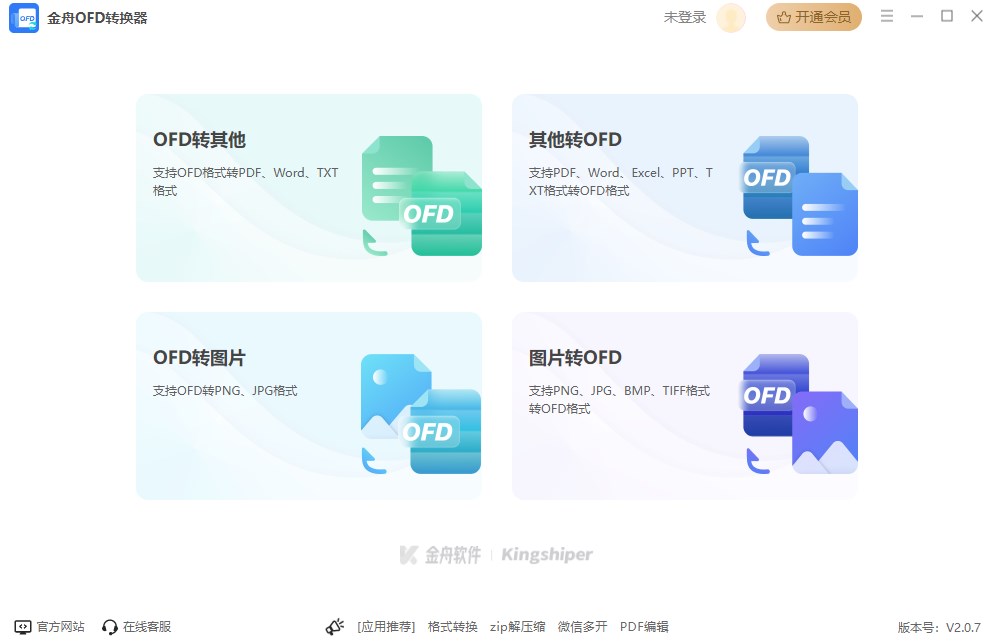Click the green OFD document icon in OFD转其他
Image resolution: width=987 pixels, height=643 pixels.
coord(422,196)
